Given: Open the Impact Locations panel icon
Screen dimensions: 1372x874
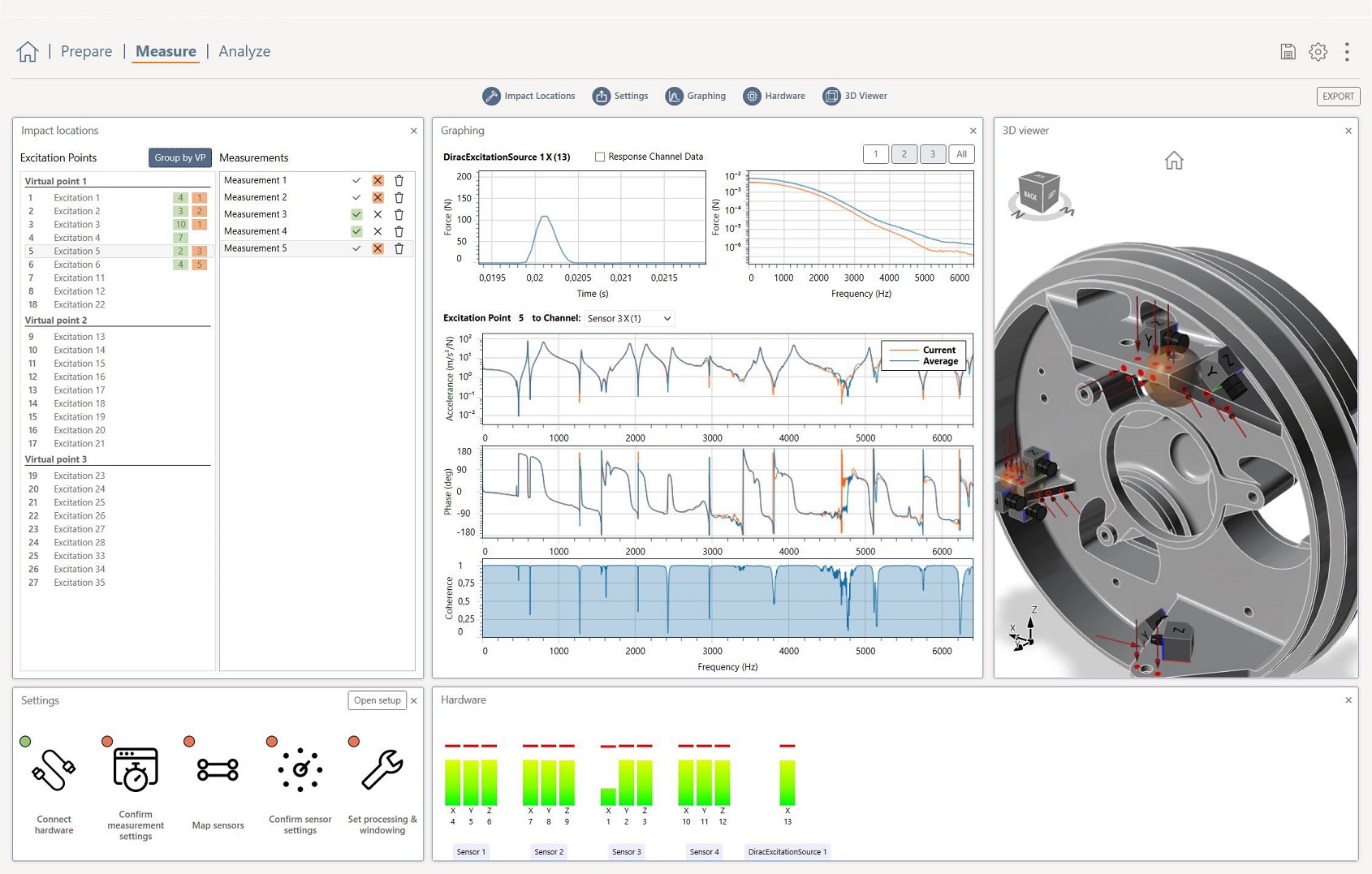Looking at the screenshot, I should [491, 96].
